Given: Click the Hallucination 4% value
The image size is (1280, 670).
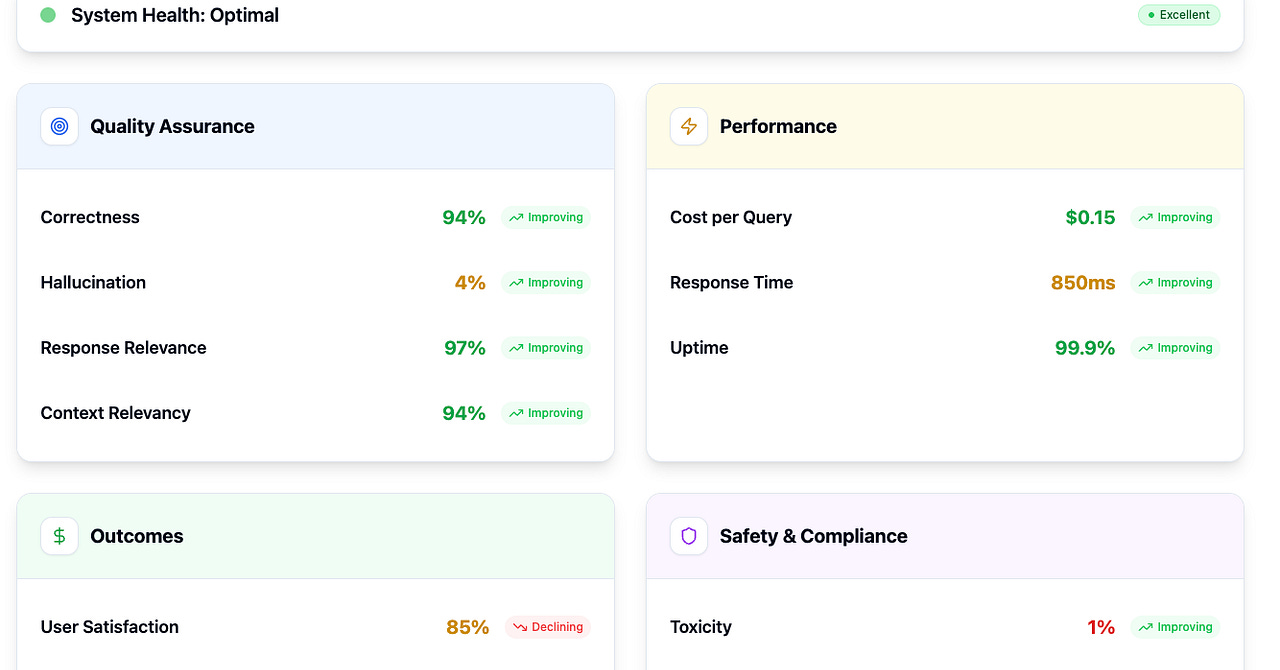Looking at the screenshot, I should click(x=470, y=283).
